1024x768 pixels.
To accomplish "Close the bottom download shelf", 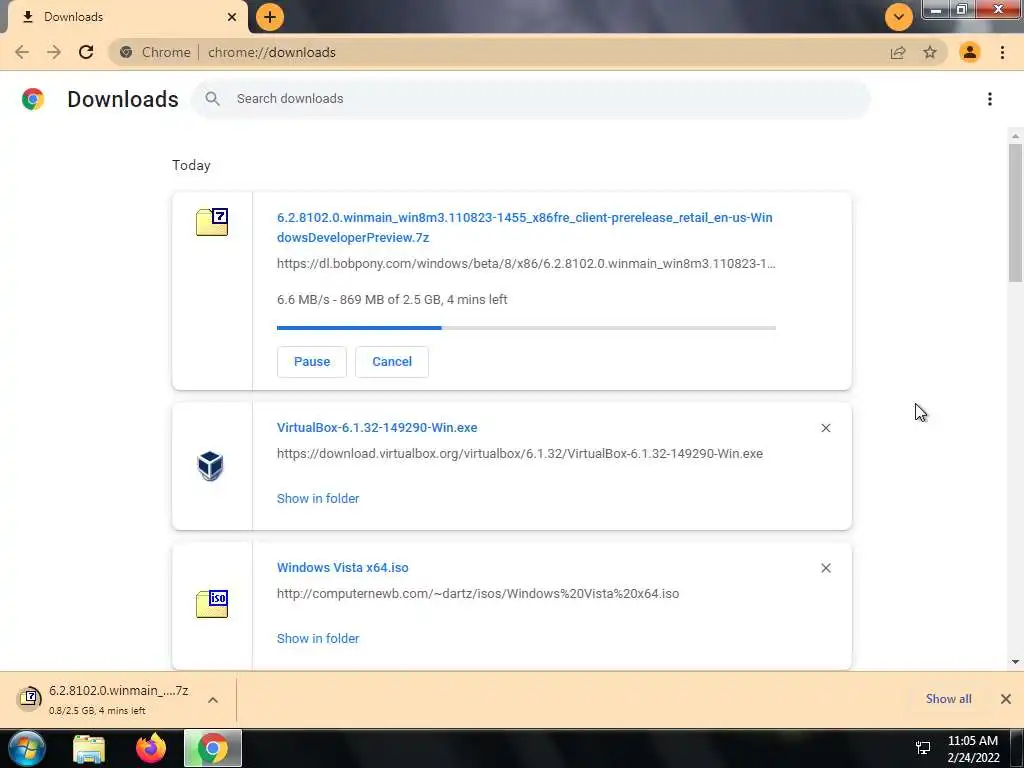I will pos(1006,699).
